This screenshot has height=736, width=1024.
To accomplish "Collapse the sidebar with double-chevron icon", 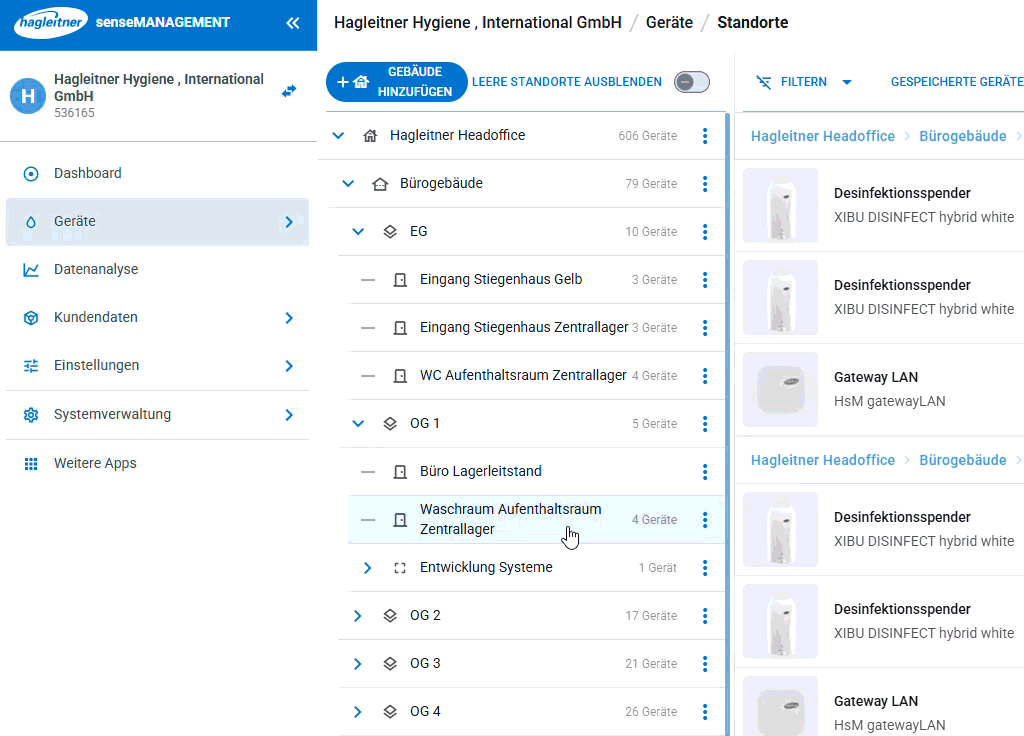I will point(292,23).
